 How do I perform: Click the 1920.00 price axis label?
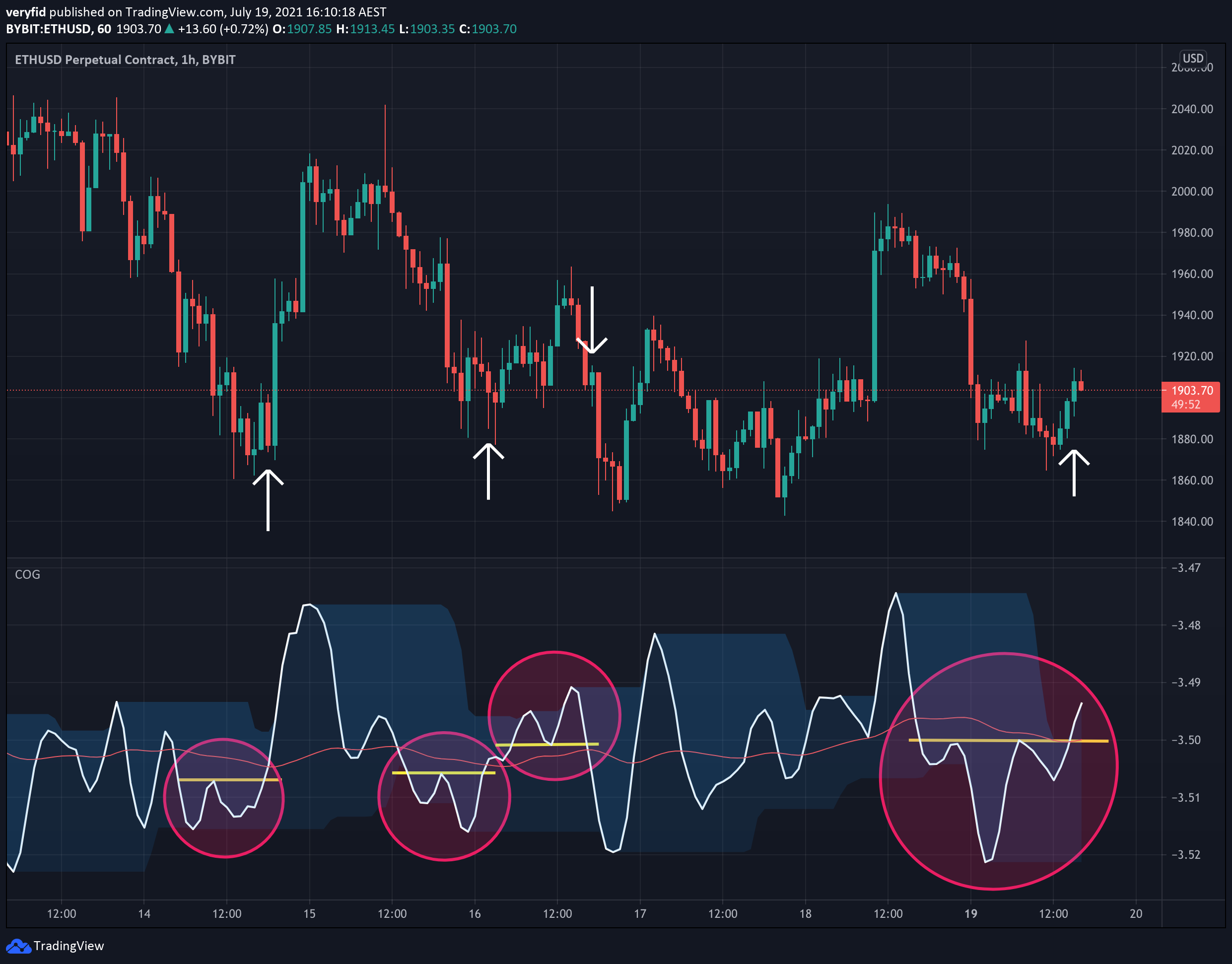pos(1192,356)
